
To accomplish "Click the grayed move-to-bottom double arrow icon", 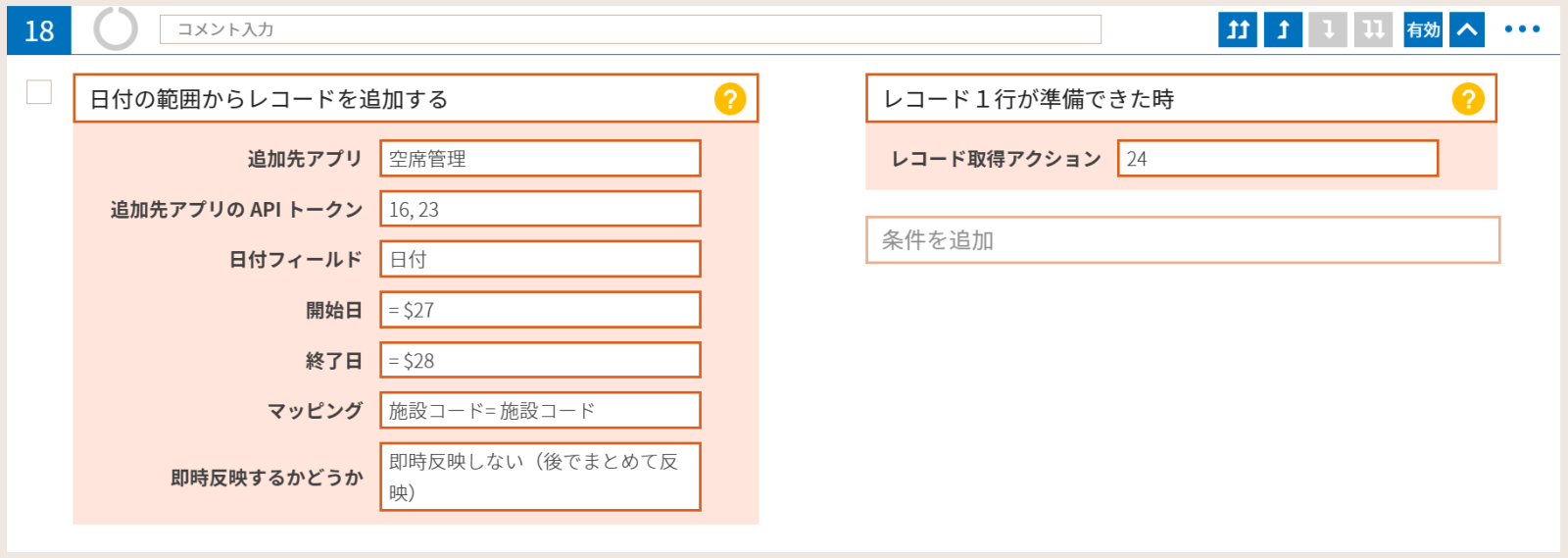I will pos(1373,29).
